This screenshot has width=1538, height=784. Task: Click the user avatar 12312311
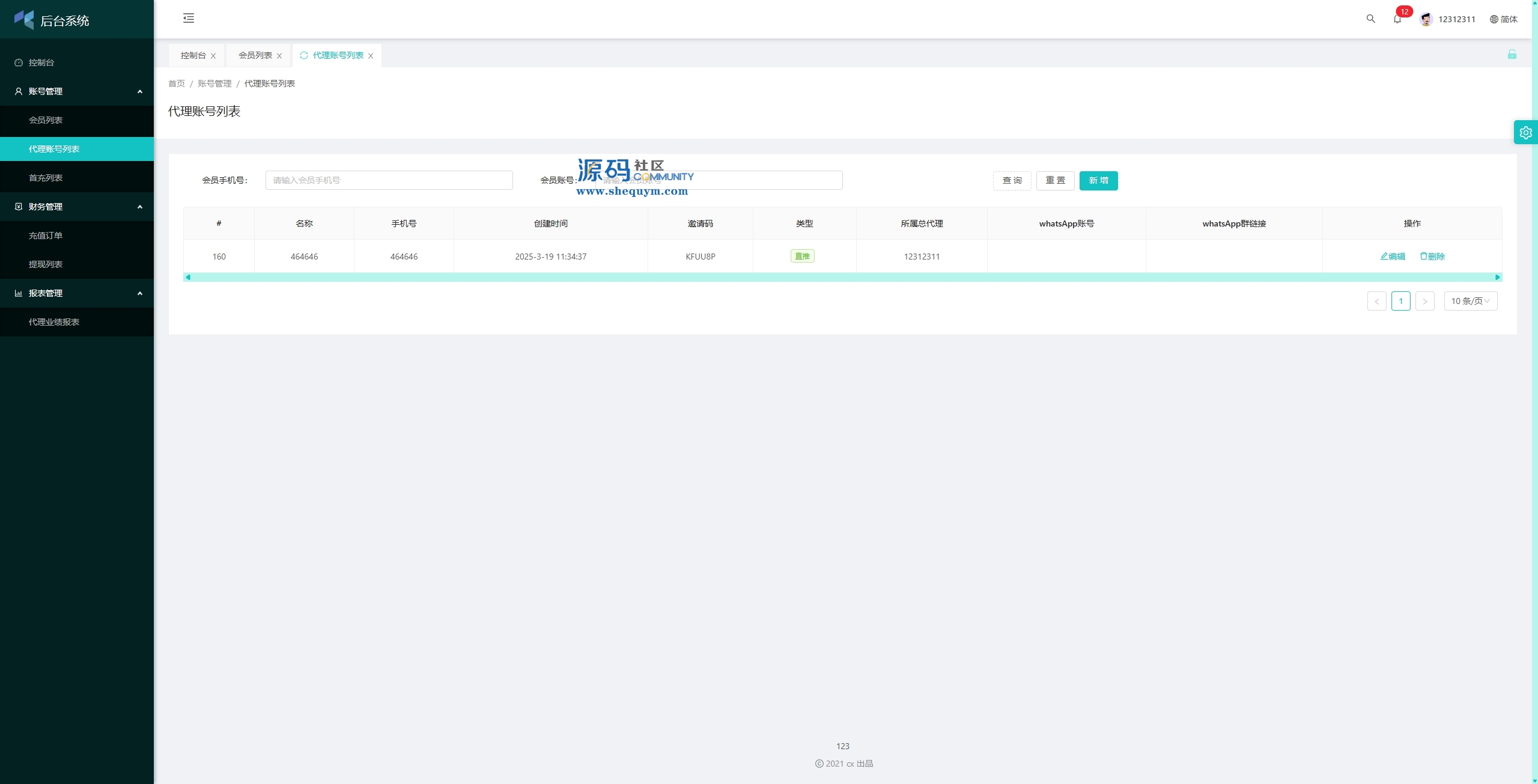[1426, 19]
